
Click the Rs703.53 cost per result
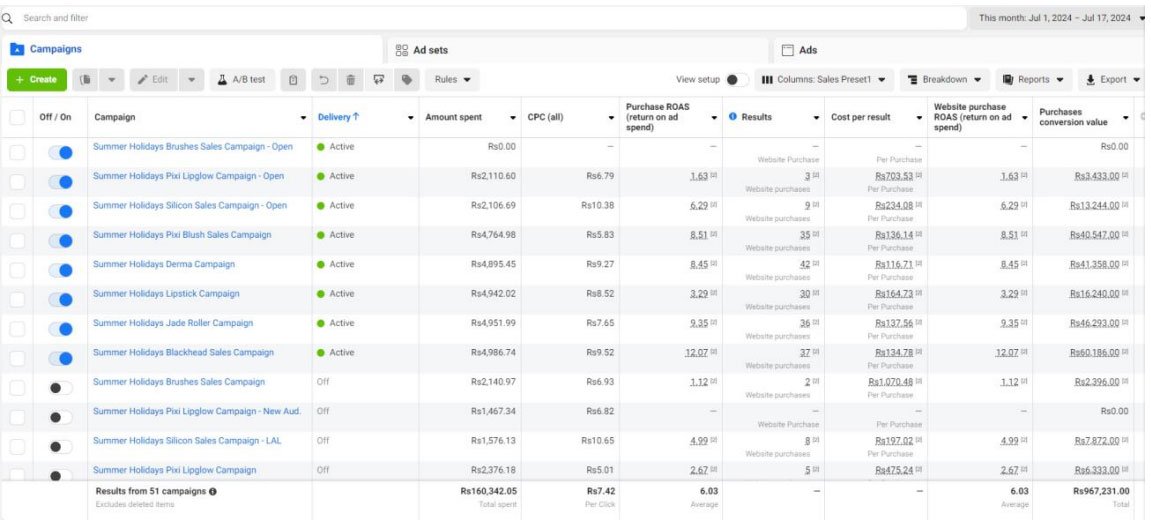click(894, 176)
